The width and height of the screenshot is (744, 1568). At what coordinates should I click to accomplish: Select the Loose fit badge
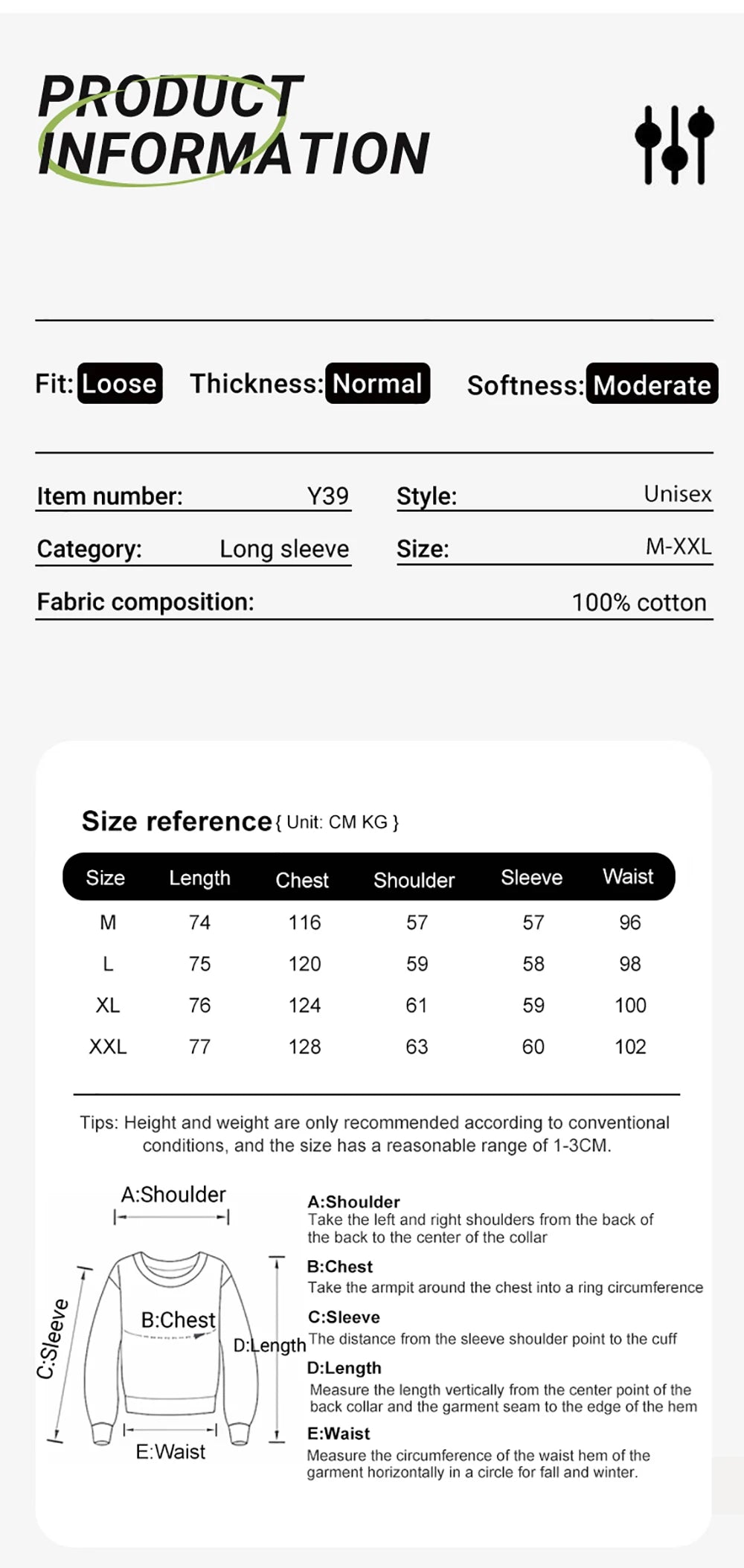pyautogui.click(x=120, y=383)
